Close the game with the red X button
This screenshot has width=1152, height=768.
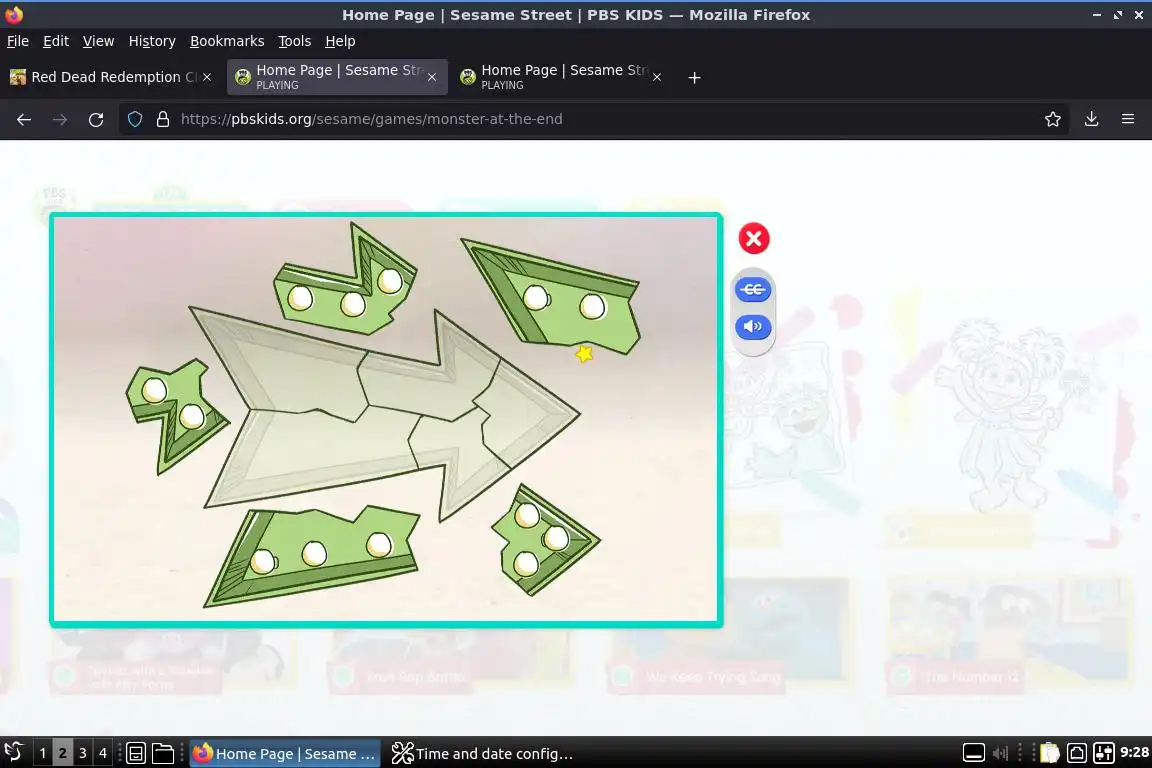click(753, 238)
